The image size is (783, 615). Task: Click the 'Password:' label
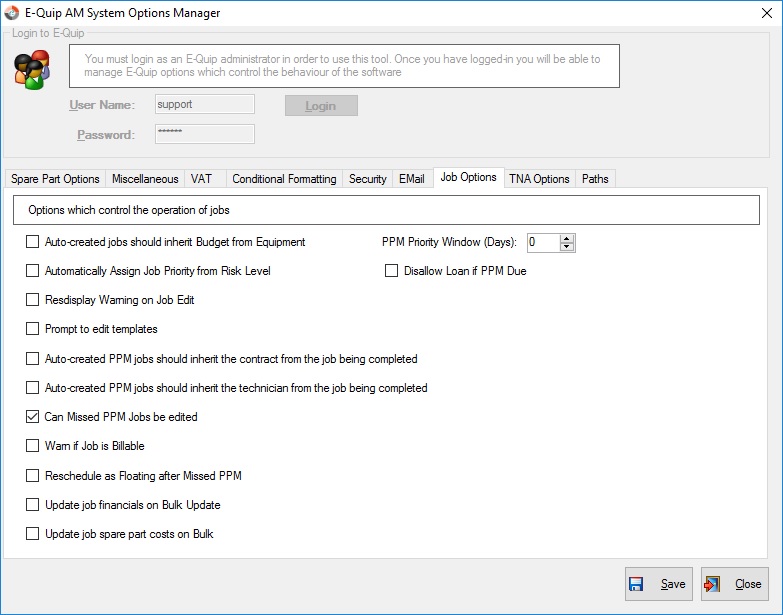coord(106,135)
